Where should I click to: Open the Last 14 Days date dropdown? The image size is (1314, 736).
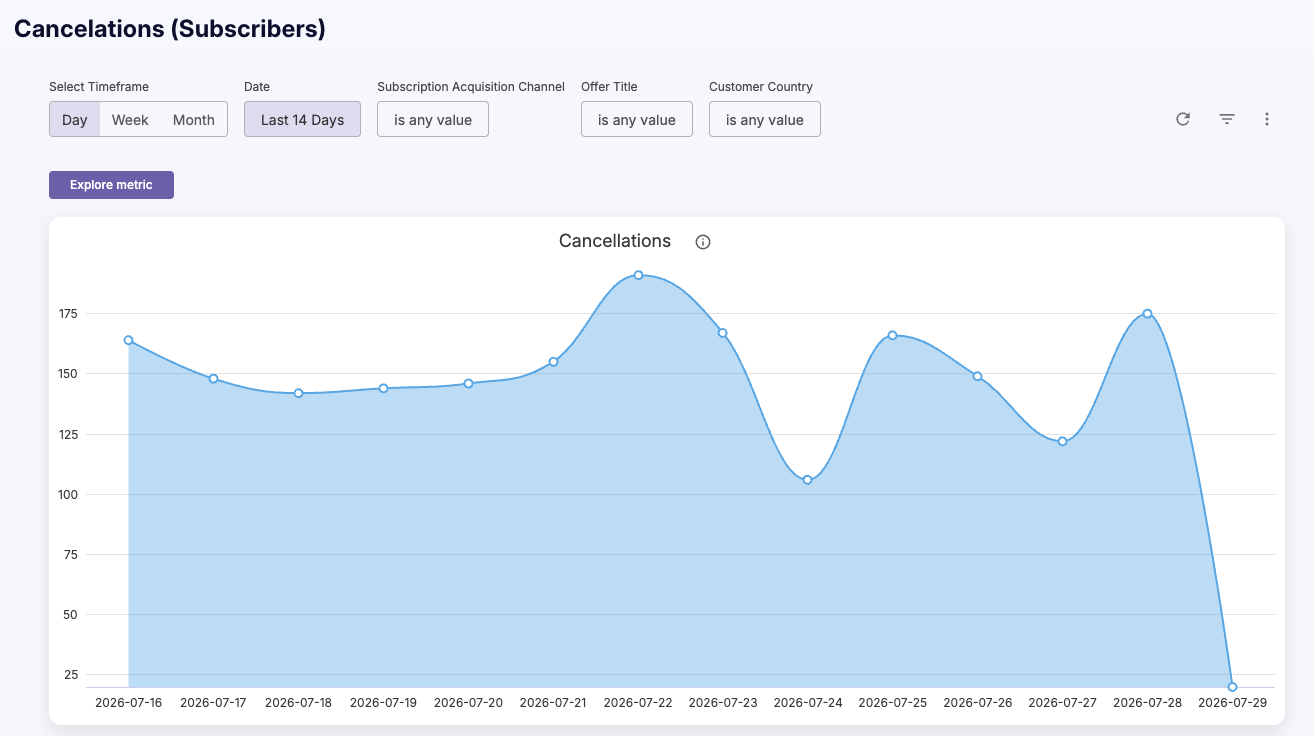click(x=302, y=120)
